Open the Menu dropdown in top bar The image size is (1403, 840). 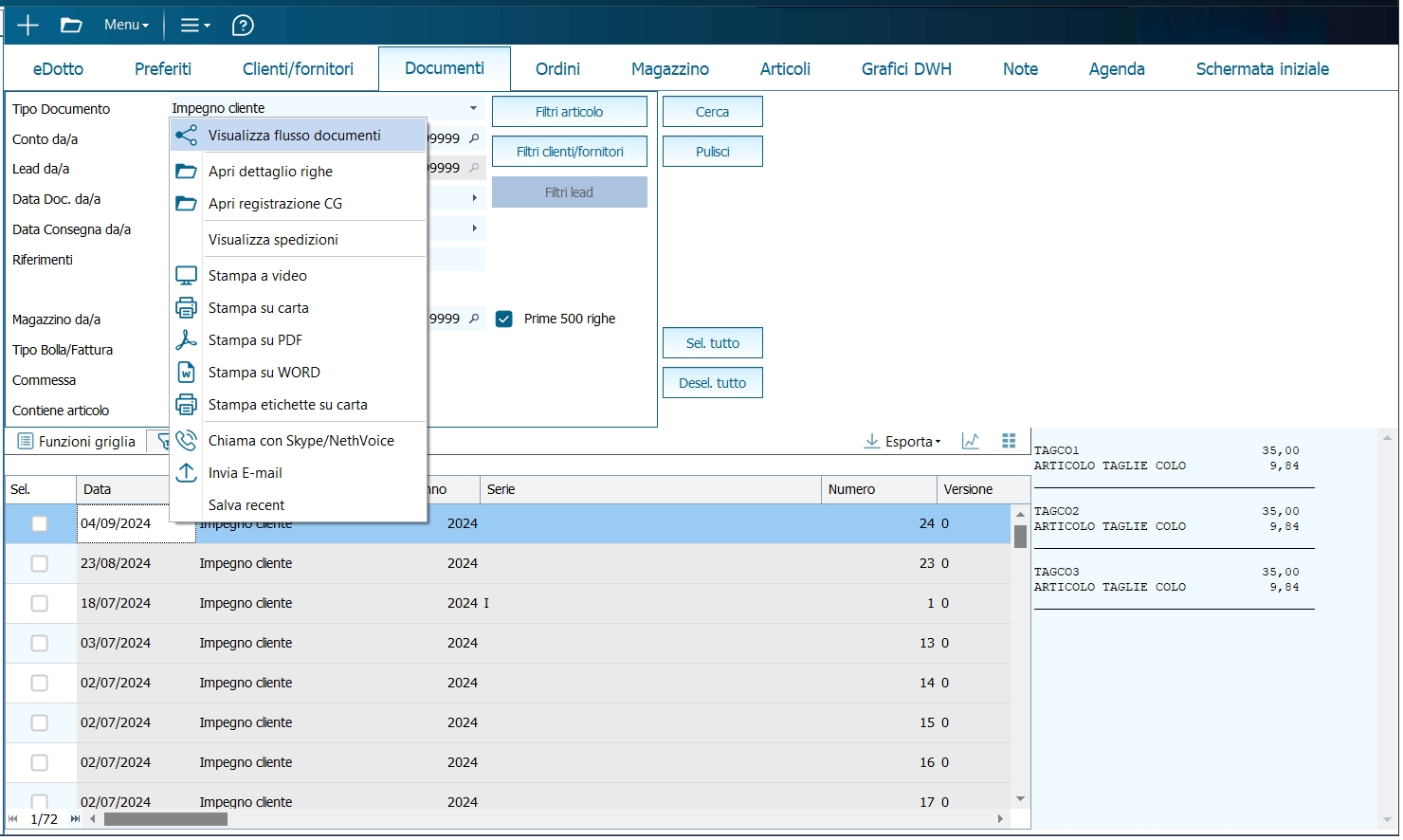126,26
